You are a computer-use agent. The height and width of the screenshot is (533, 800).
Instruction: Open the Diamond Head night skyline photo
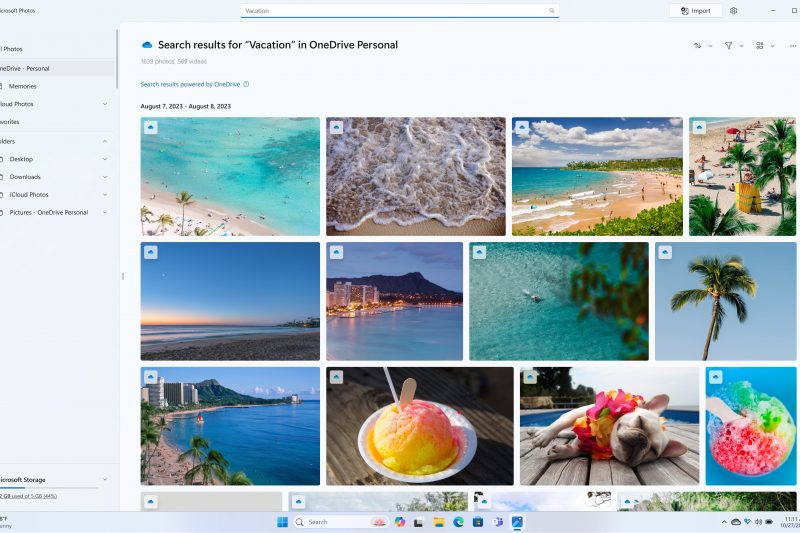click(394, 301)
